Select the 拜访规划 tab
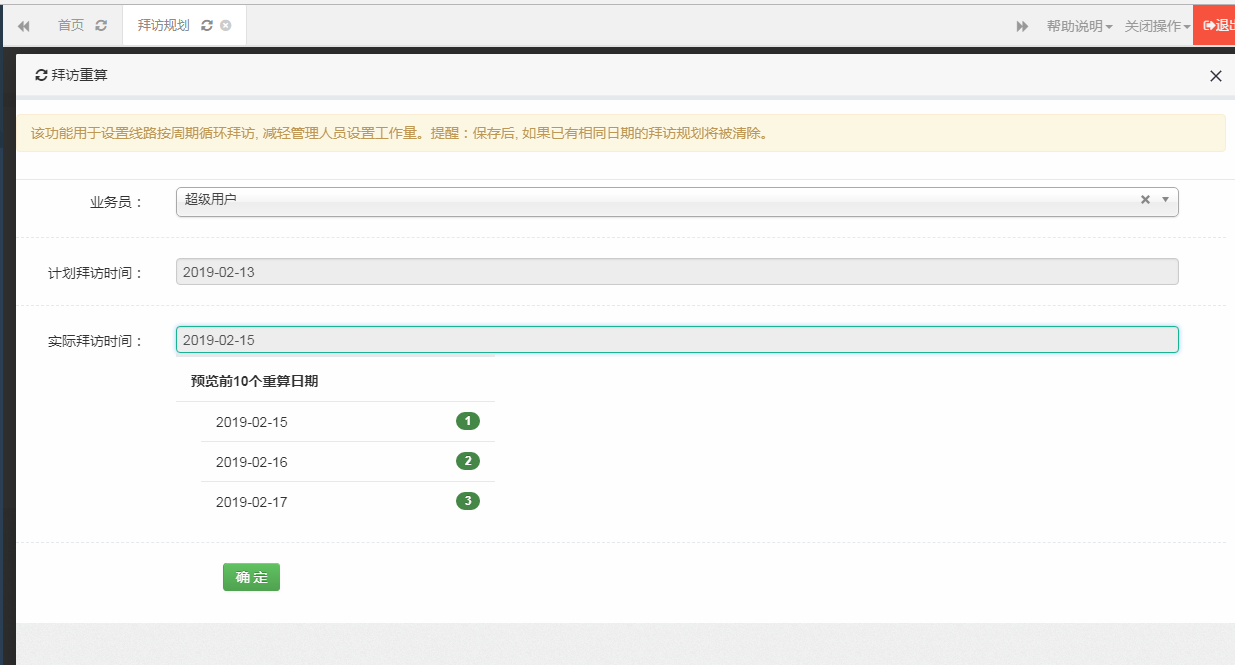Image resolution: width=1235 pixels, height=665 pixels. [x=164, y=26]
